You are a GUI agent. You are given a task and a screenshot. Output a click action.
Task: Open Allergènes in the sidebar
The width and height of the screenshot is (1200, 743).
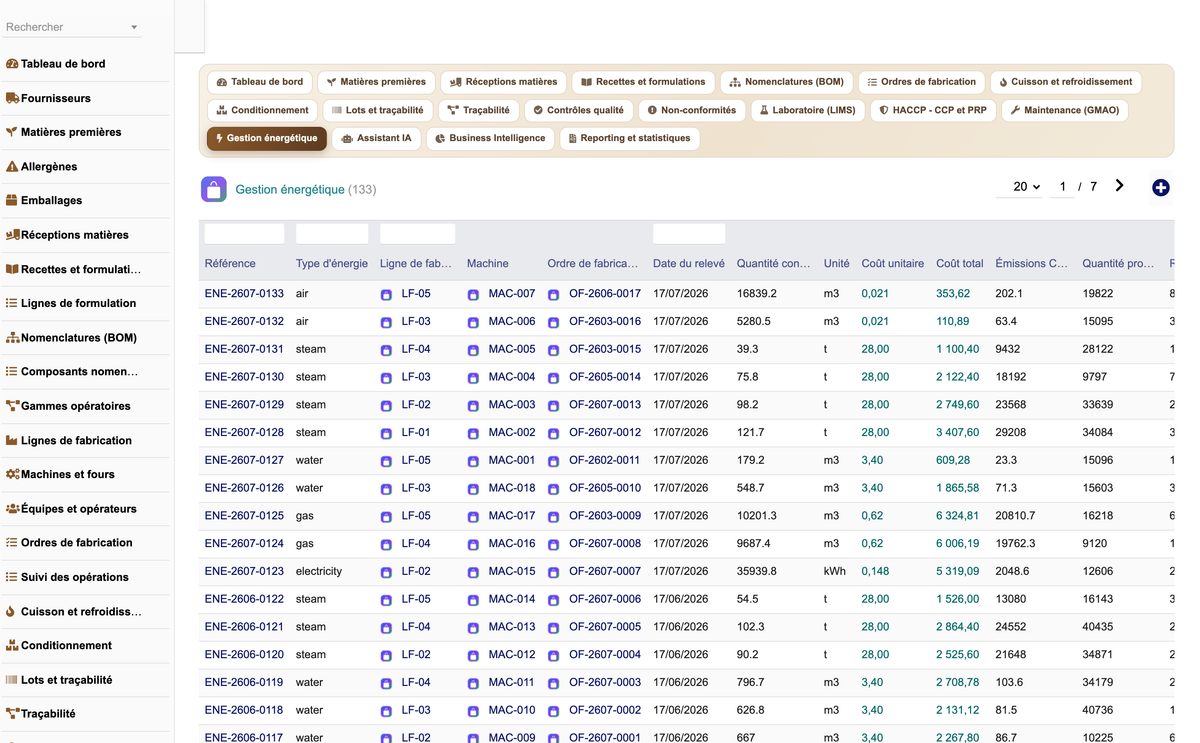point(42,167)
